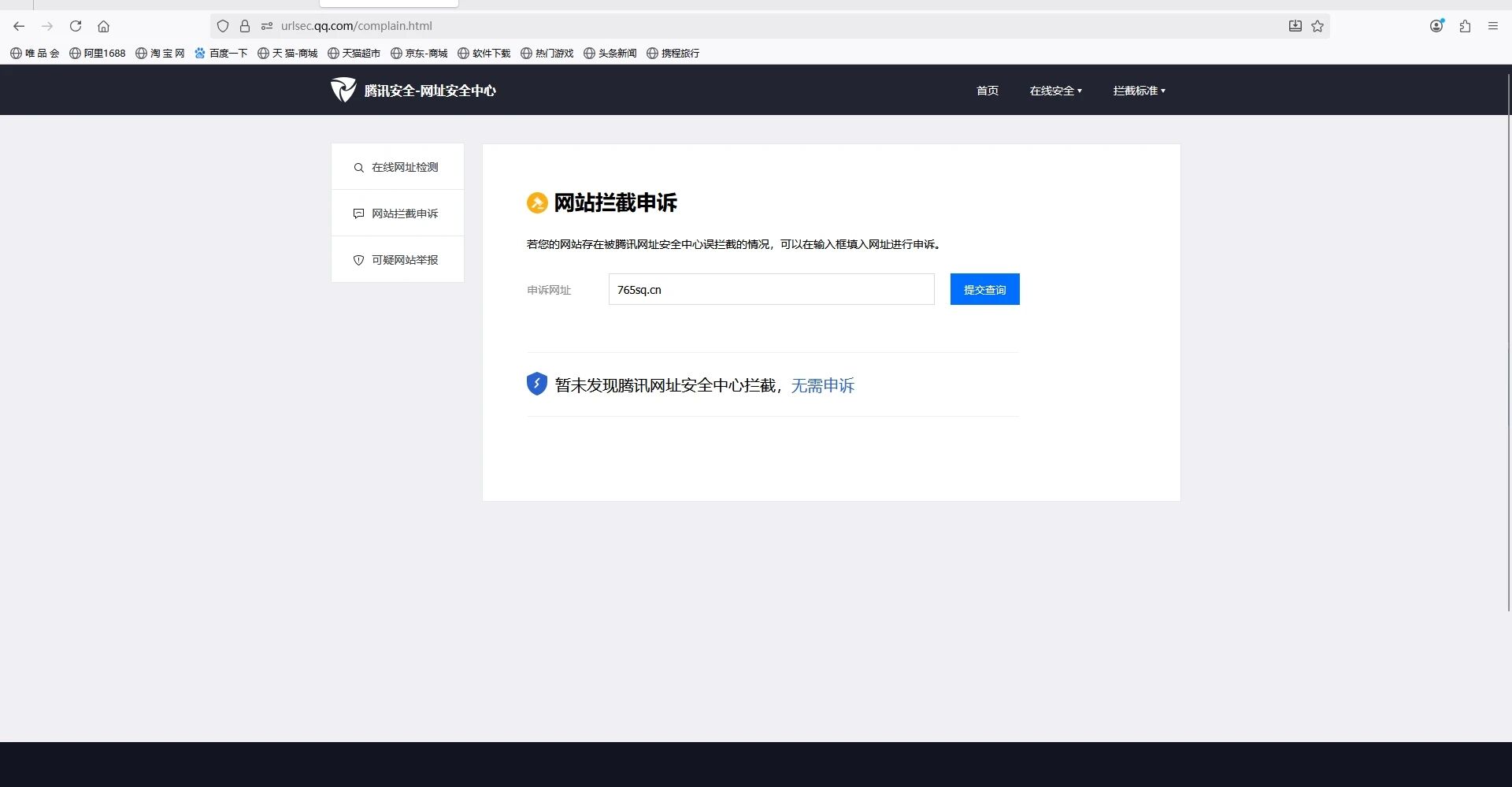Viewport: 1512px width, 787px height.
Task: Show site security padlock info
Action: (245, 26)
